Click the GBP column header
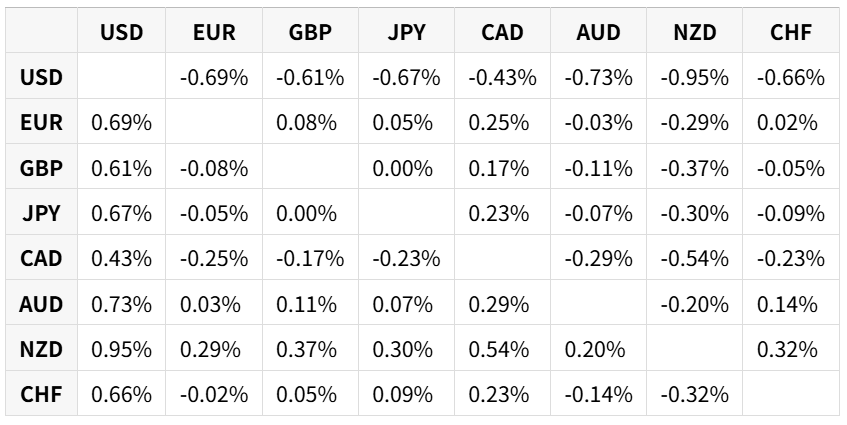The width and height of the screenshot is (847, 425). pyautogui.click(x=310, y=32)
